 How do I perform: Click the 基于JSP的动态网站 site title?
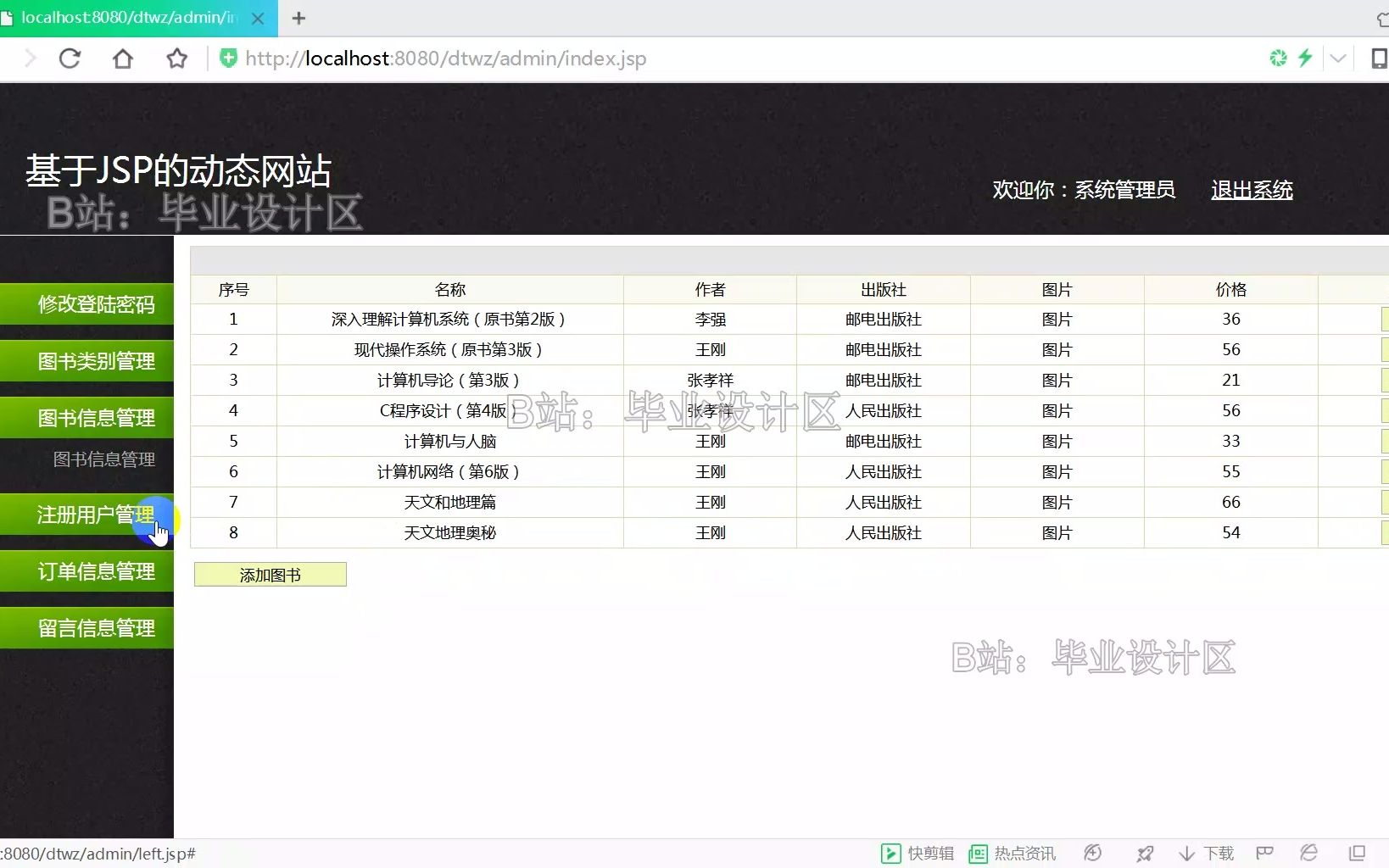click(178, 170)
